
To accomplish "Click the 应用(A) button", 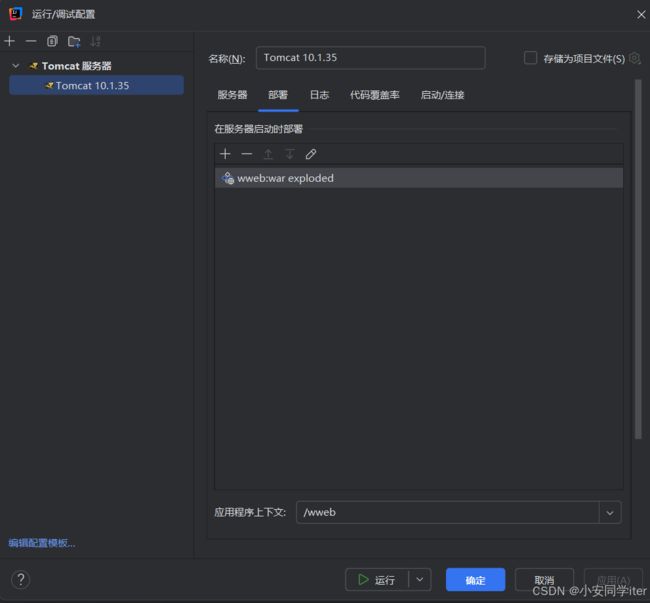I will pyautogui.click(x=614, y=579).
